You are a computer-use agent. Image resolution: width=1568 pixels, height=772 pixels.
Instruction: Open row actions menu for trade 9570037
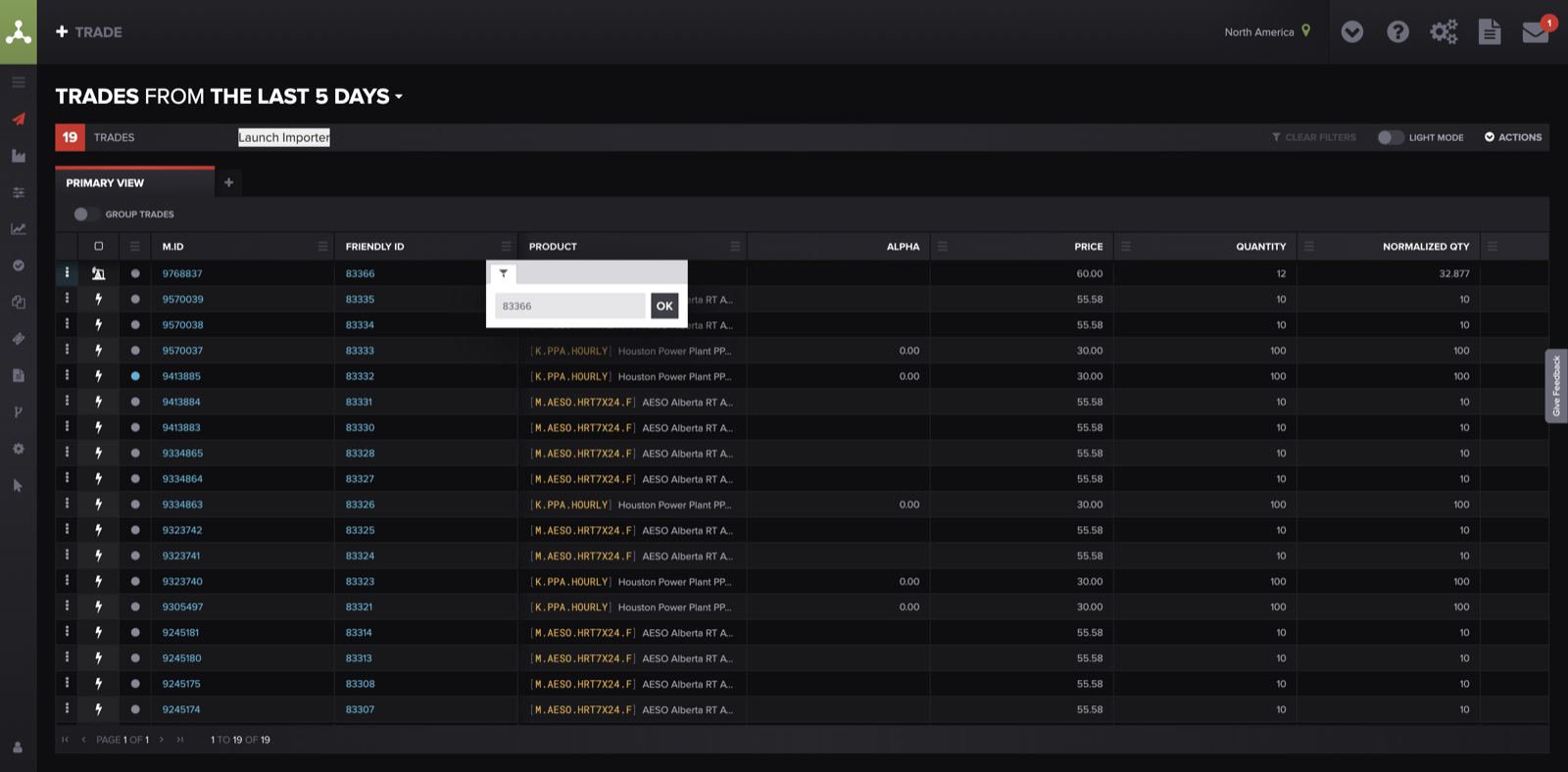[x=67, y=350]
